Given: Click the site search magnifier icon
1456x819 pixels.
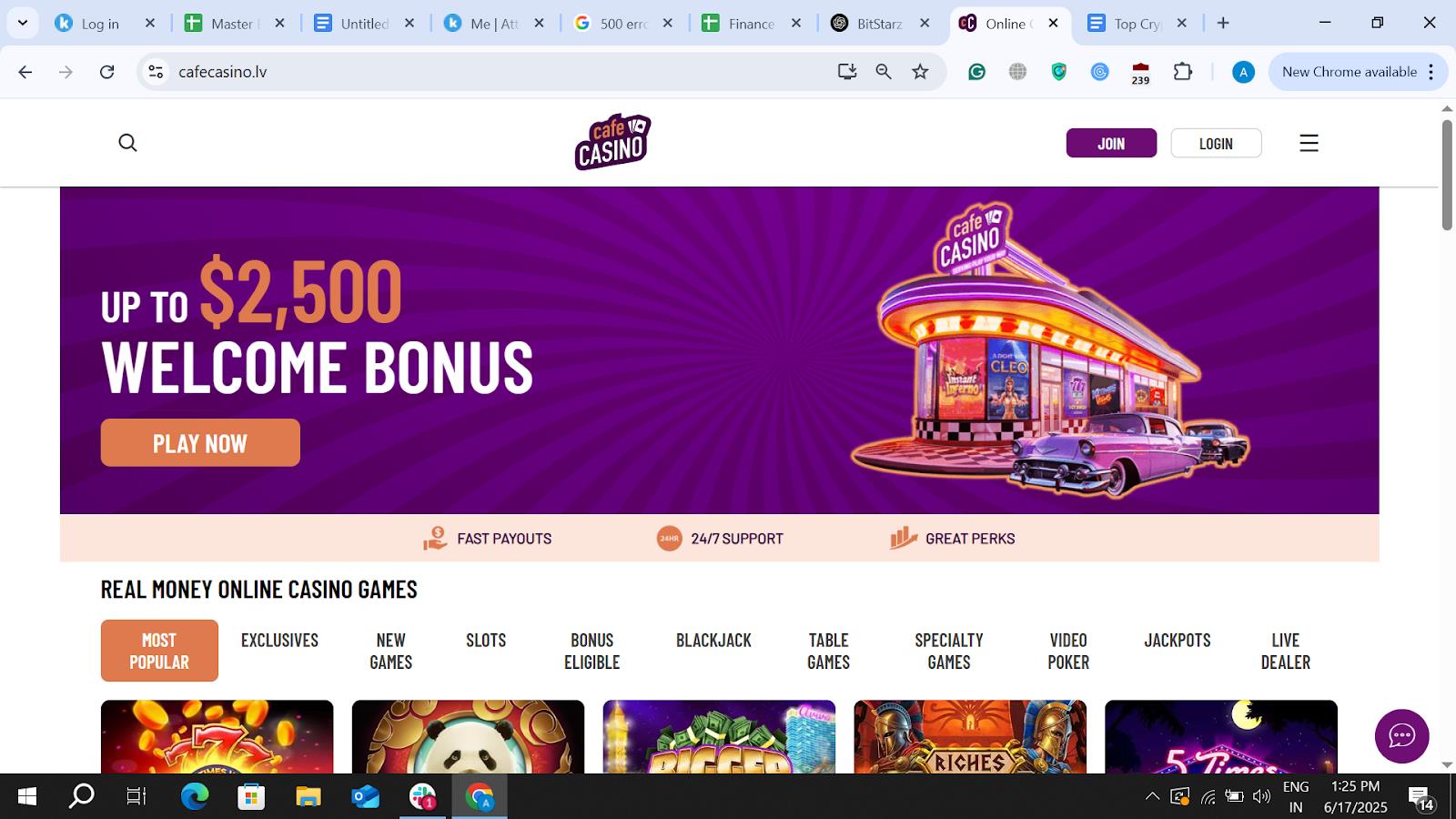Looking at the screenshot, I should point(127,143).
